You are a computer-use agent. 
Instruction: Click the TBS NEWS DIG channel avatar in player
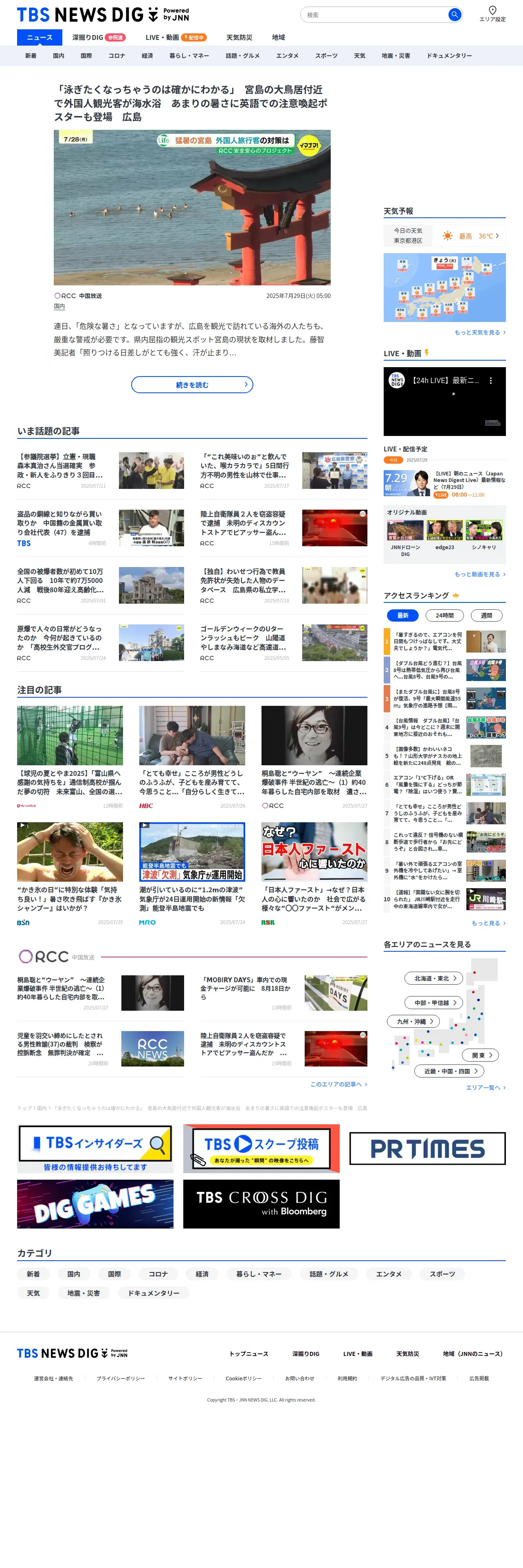coord(397,381)
